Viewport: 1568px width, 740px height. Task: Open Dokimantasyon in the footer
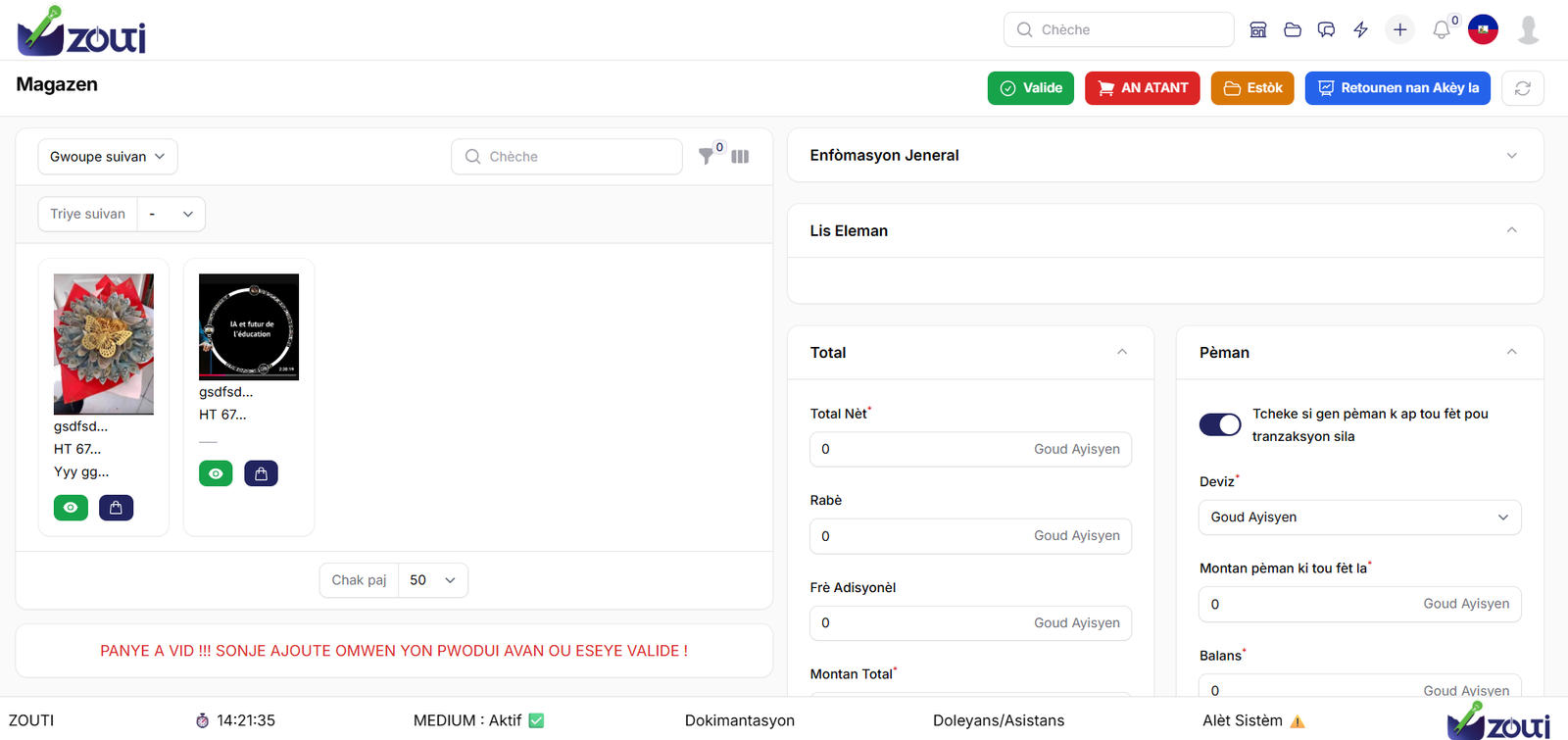point(739,720)
